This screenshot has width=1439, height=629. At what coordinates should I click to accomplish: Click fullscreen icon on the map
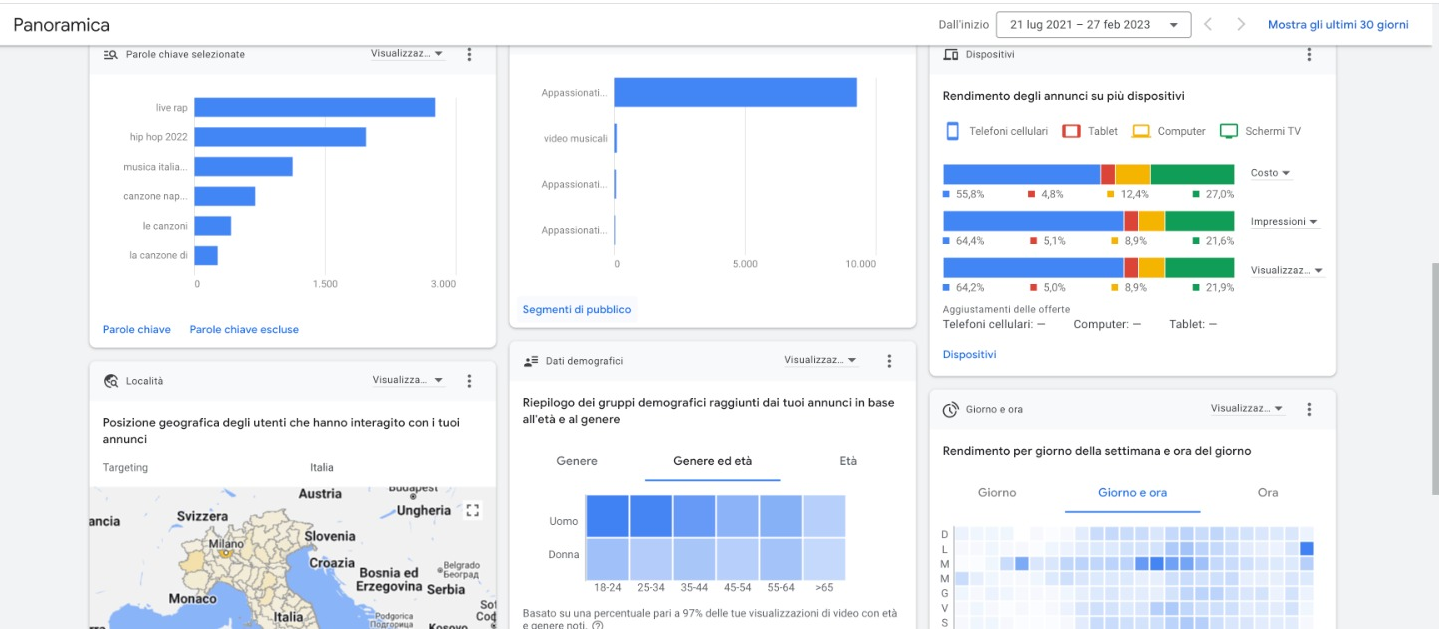473,511
